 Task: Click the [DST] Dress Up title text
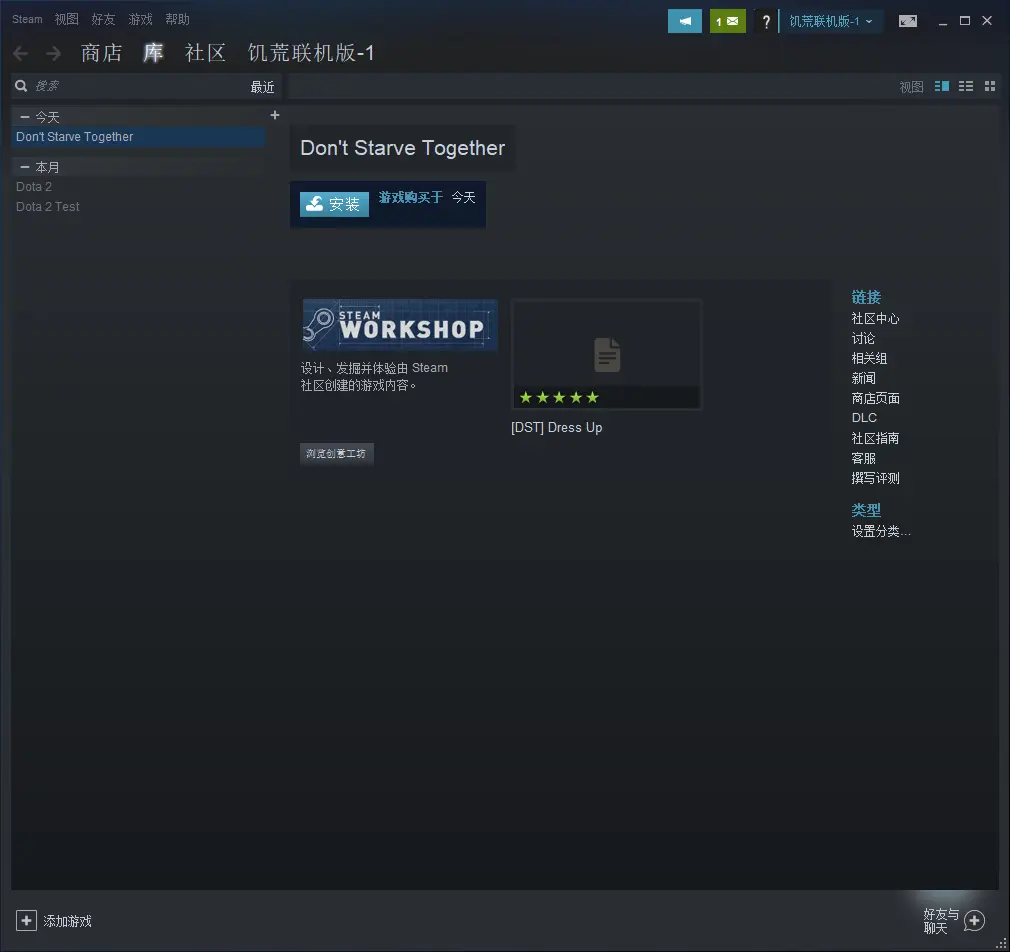(x=557, y=428)
